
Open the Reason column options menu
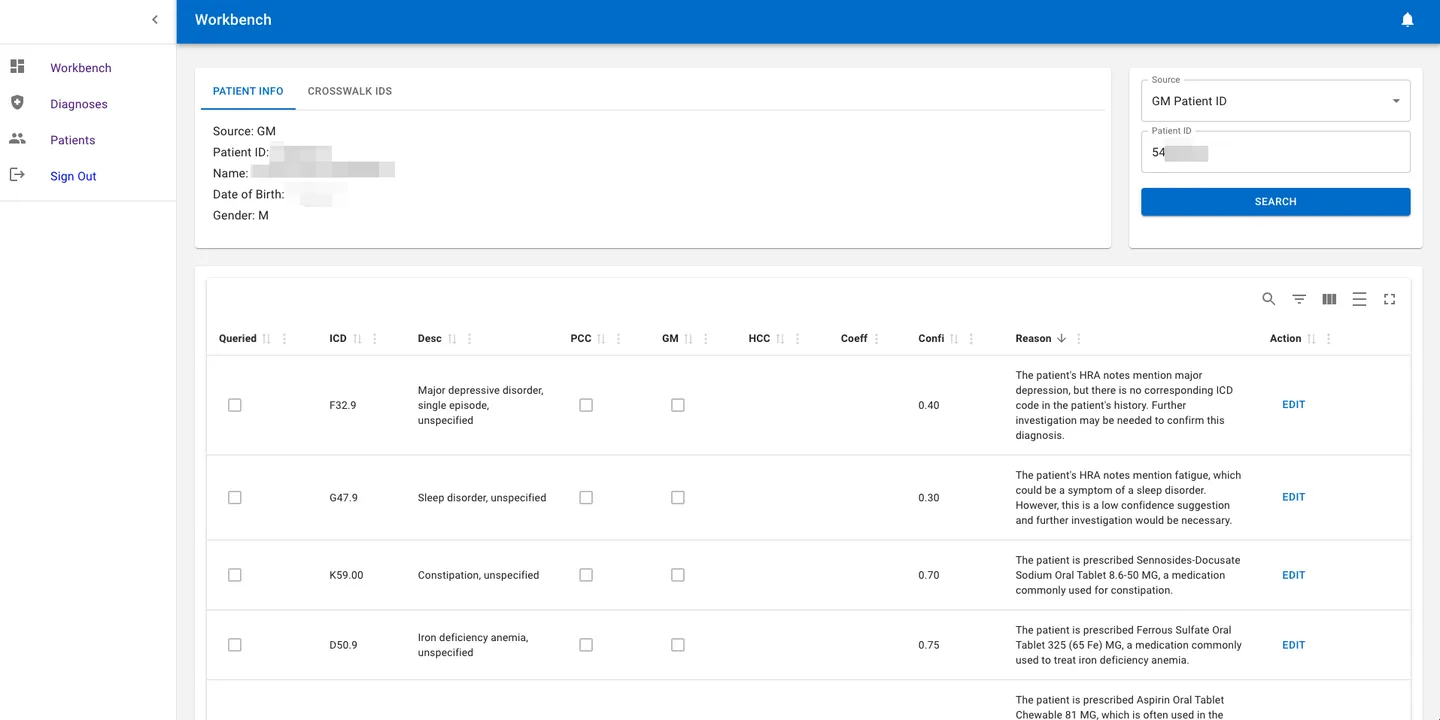pos(1080,338)
